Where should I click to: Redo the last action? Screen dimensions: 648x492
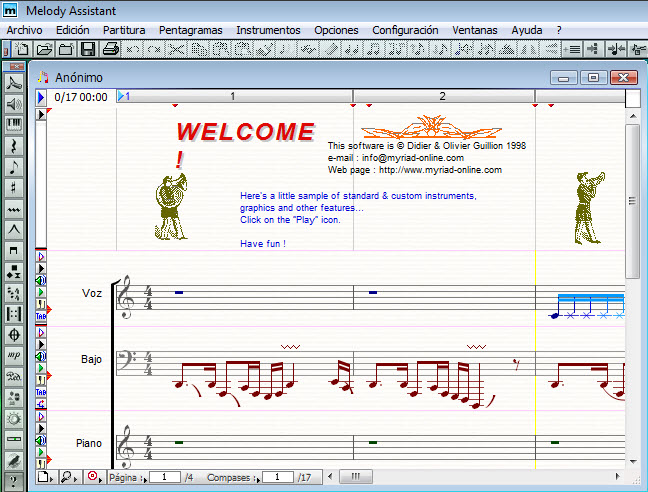click(154, 49)
